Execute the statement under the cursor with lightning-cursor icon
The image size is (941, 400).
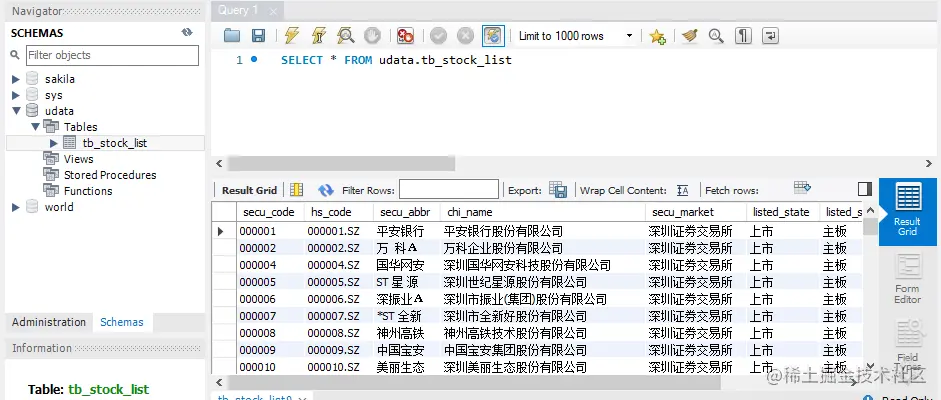coord(318,36)
